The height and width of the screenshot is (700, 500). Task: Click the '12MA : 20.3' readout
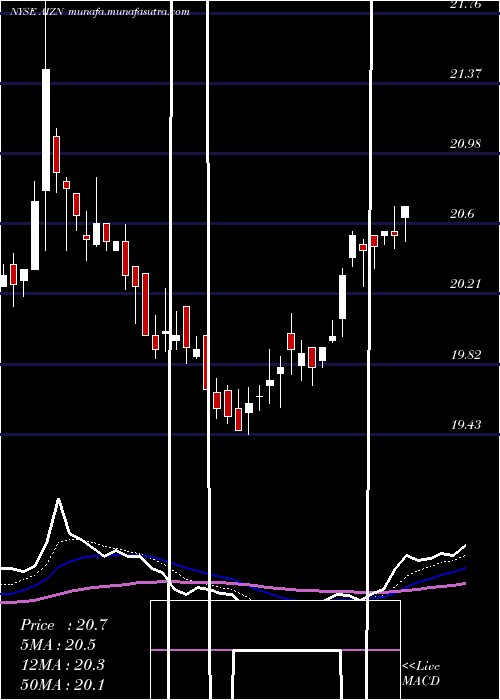[x=63, y=665]
